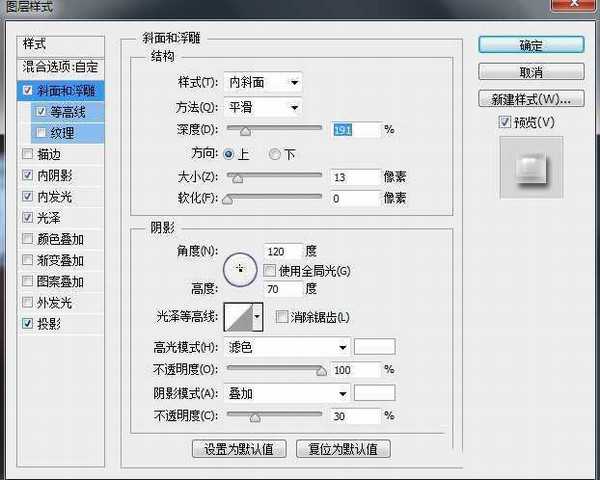
Task: Enable the 描边 (Stroke) checkbox
Action: [26, 153]
